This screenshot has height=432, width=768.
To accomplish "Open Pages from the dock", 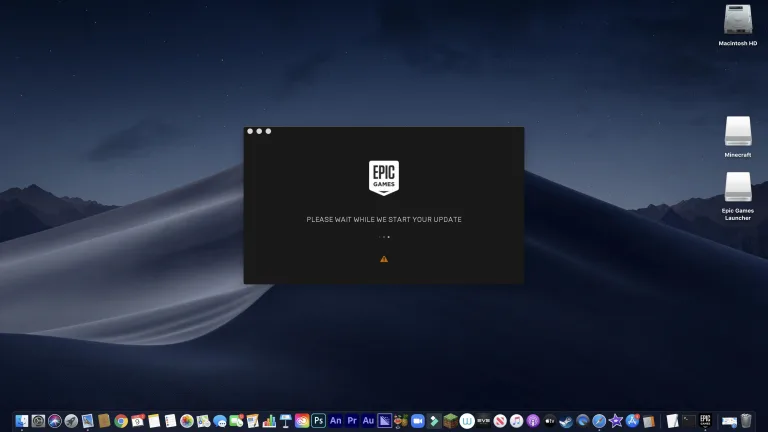I will tap(253, 421).
